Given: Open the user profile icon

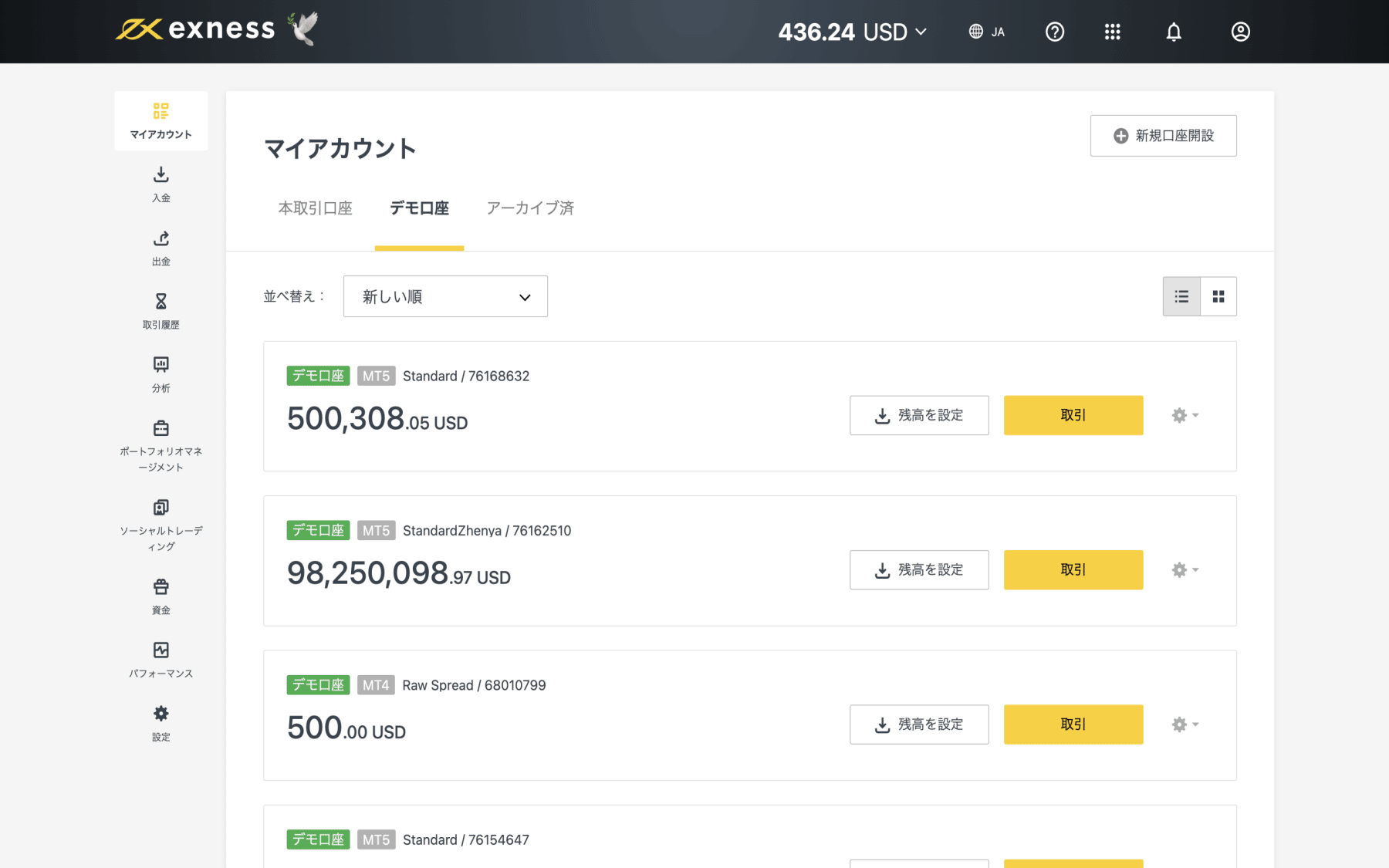Looking at the screenshot, I should [1240, 32].
